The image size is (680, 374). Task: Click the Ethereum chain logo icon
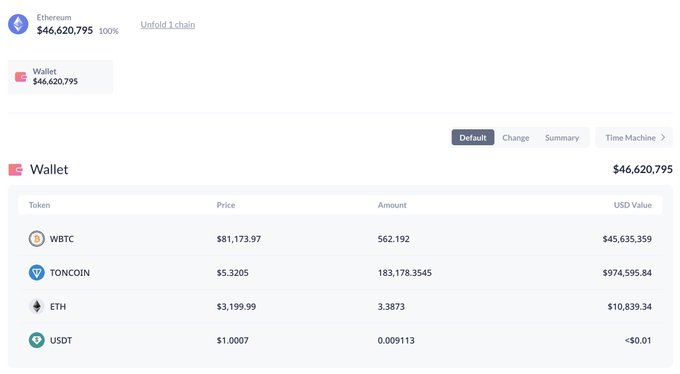18,24
